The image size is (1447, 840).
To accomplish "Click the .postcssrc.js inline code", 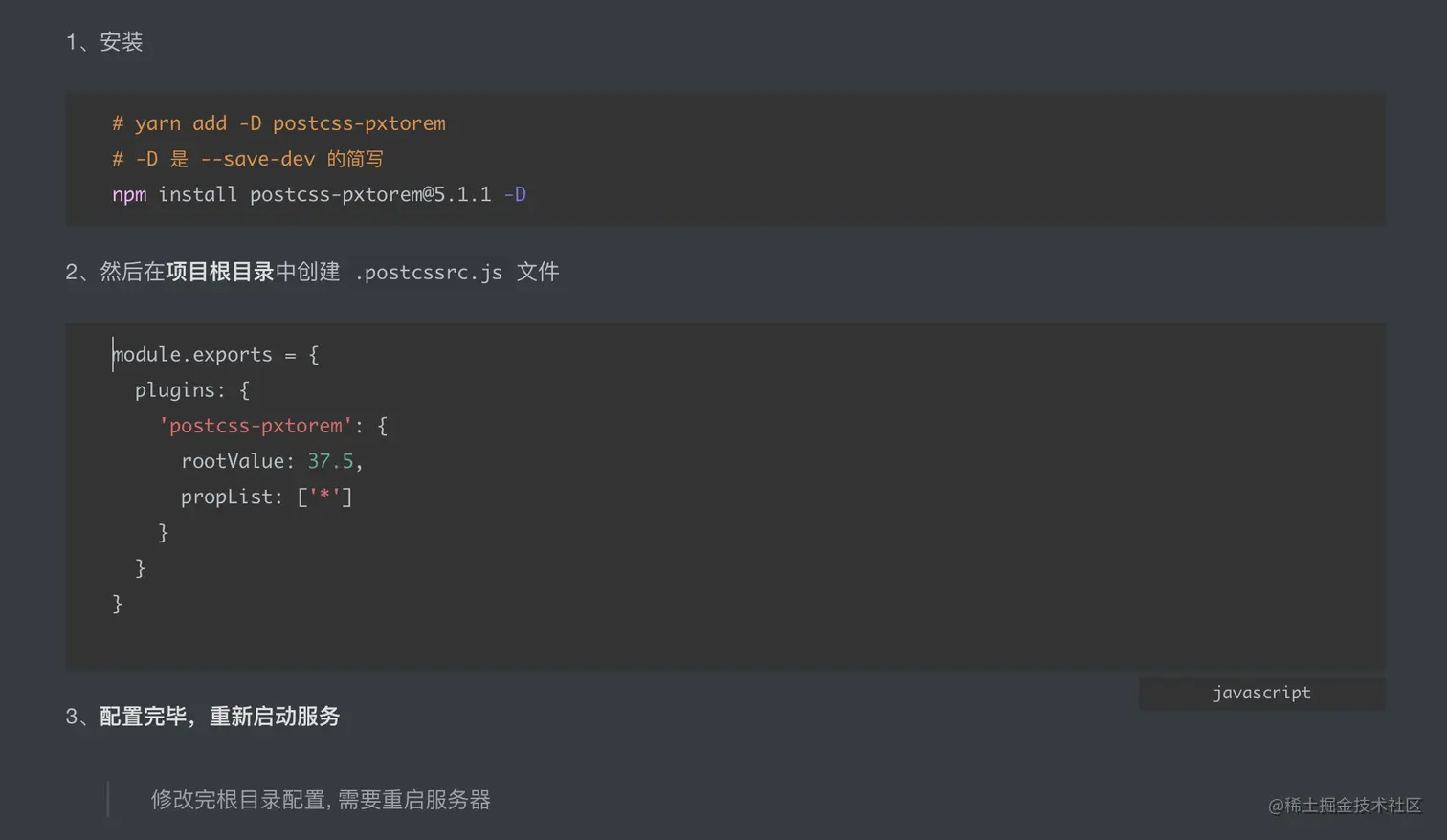I will [x=428, y=273].
